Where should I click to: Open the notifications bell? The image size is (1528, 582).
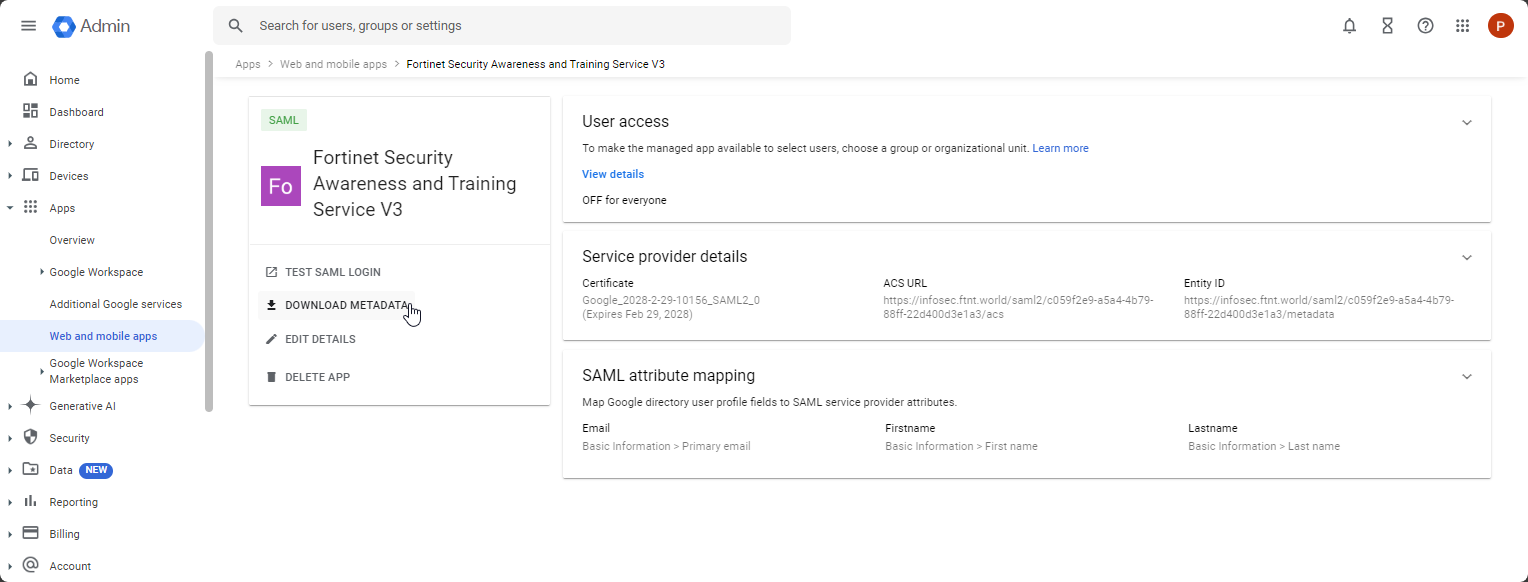coord(1349,26)
